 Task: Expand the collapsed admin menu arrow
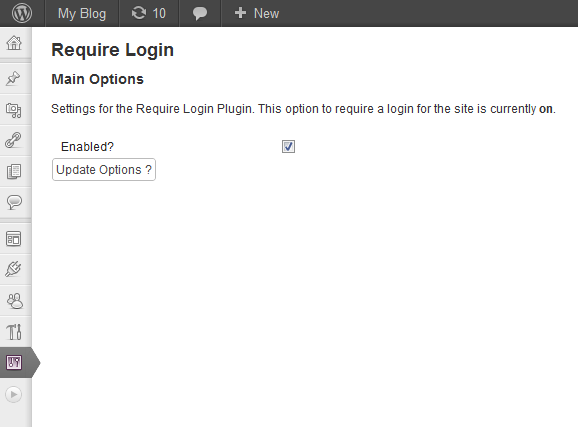(x=14, y=395)
